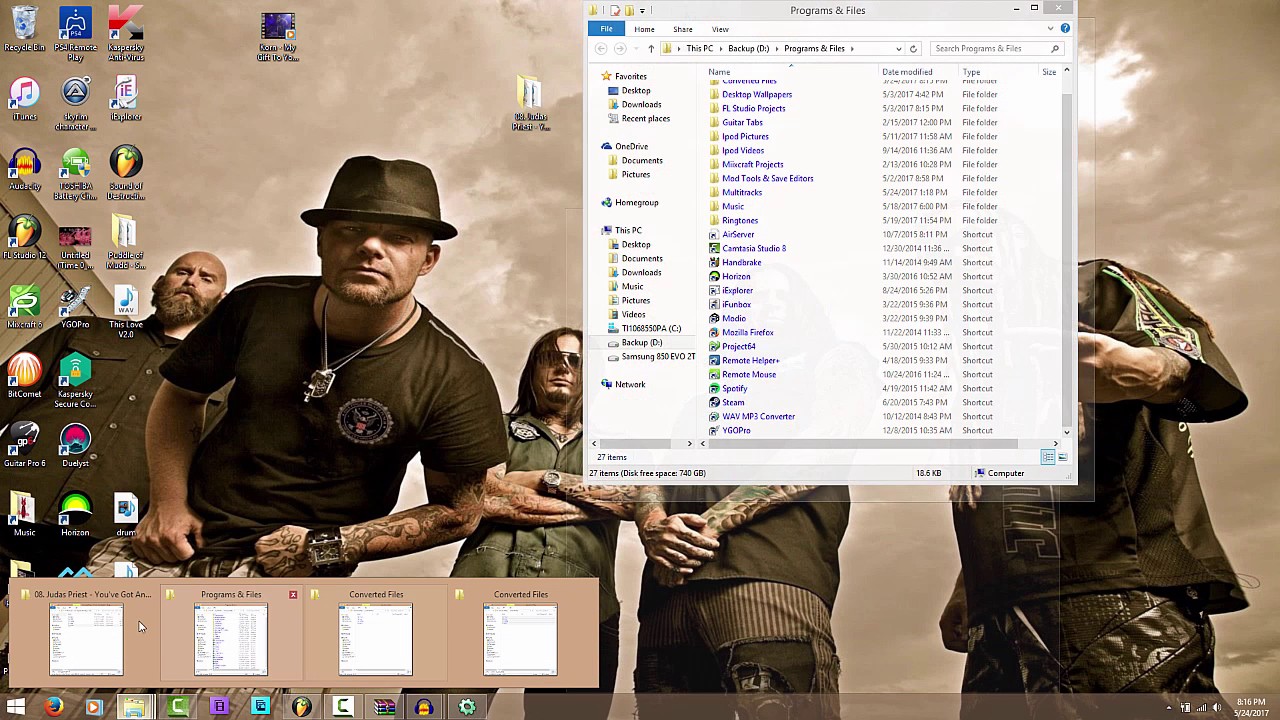Select the 08. Judas Priest taskbar thumbnail
This screenshot has width=1280, height=720.
87,633
